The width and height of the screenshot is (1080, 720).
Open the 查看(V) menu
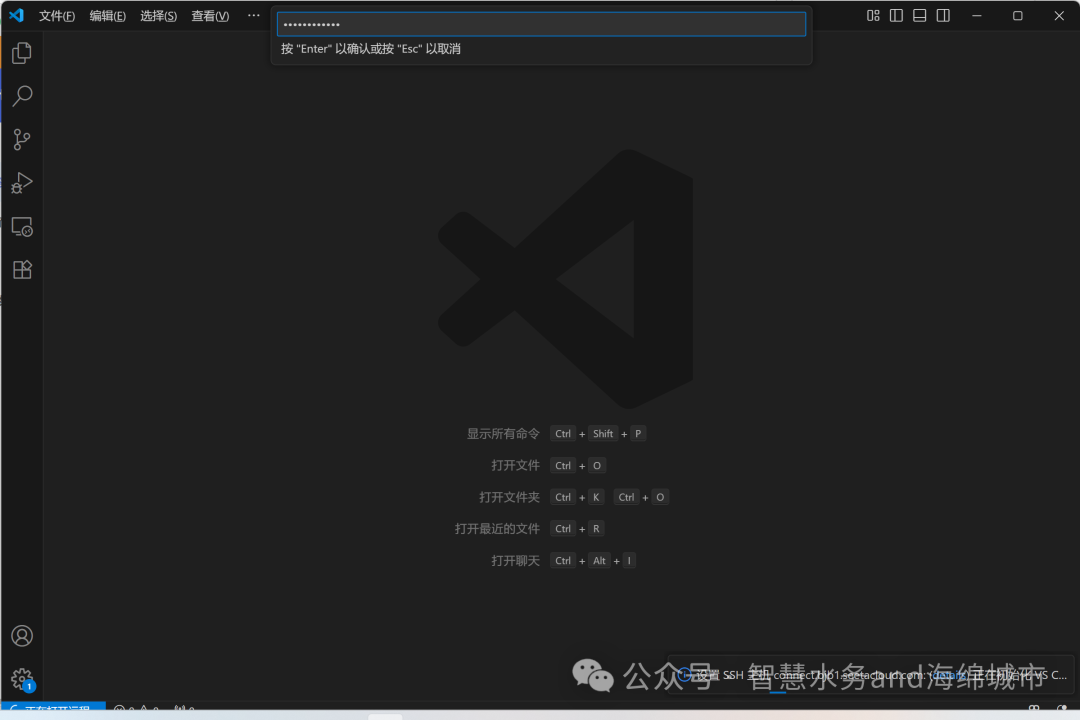(x=210, y=16)
